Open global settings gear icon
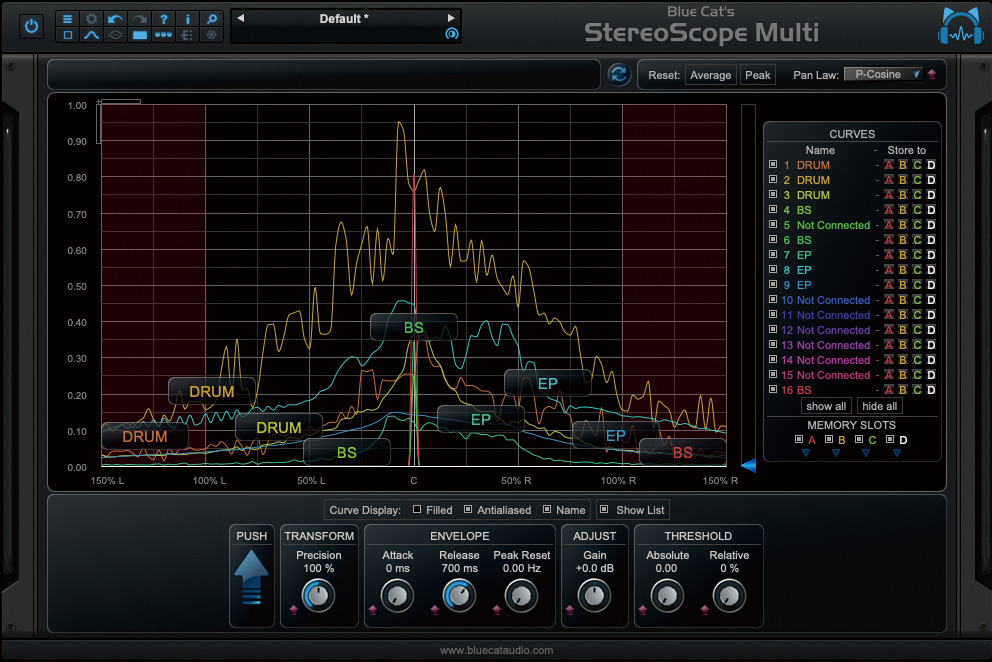The width and height of the screenshot is (992, 662). [92, 19]
